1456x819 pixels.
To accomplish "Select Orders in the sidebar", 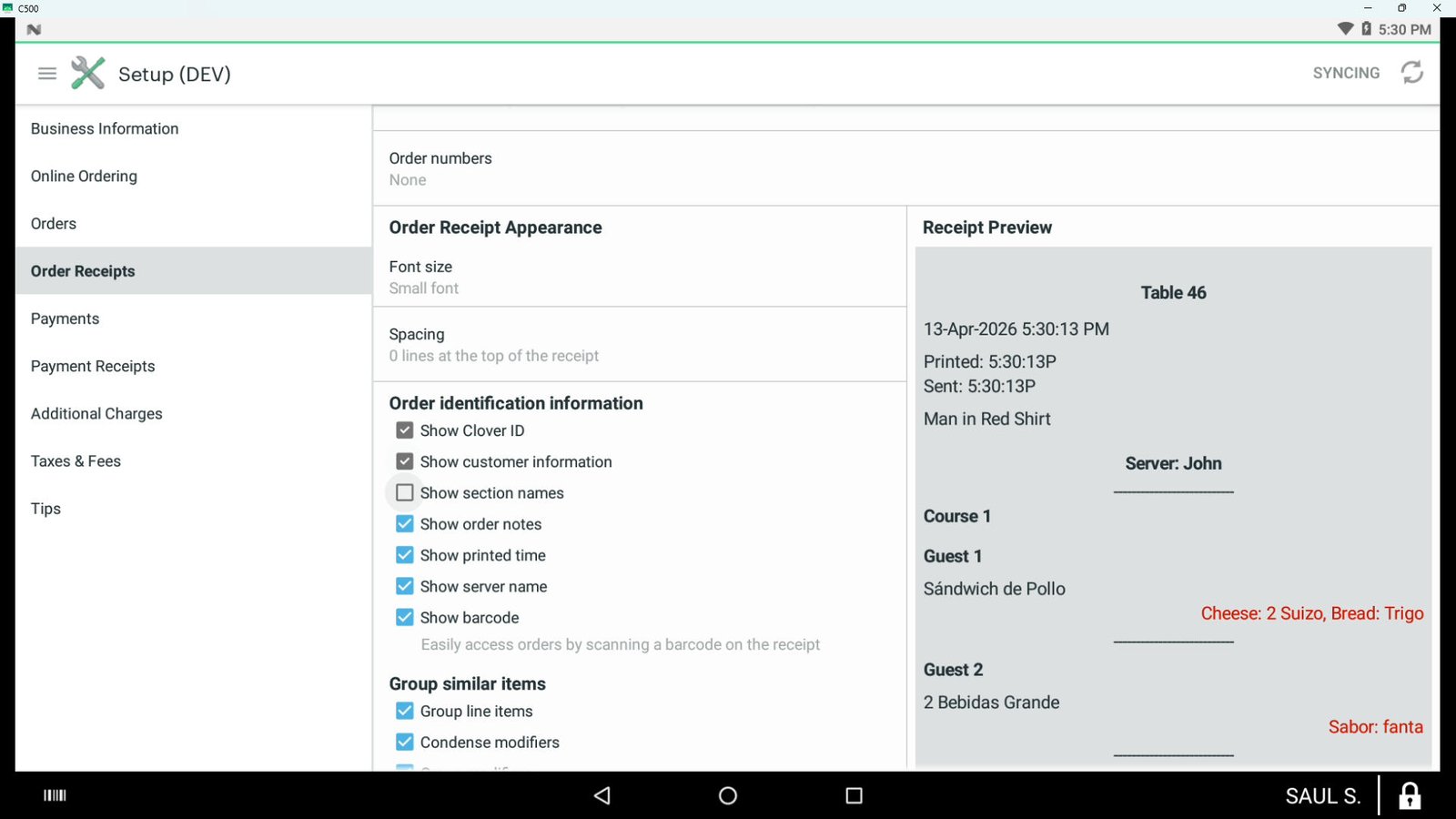I will [193, 223].
